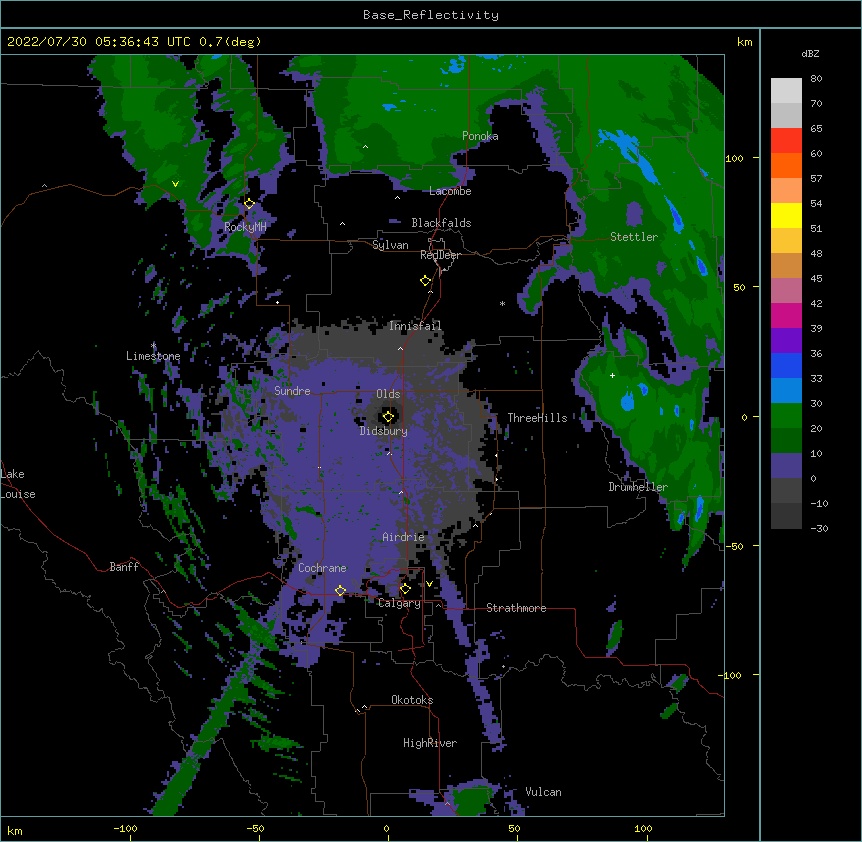Click the km unit label at top right

click(745, 42)
